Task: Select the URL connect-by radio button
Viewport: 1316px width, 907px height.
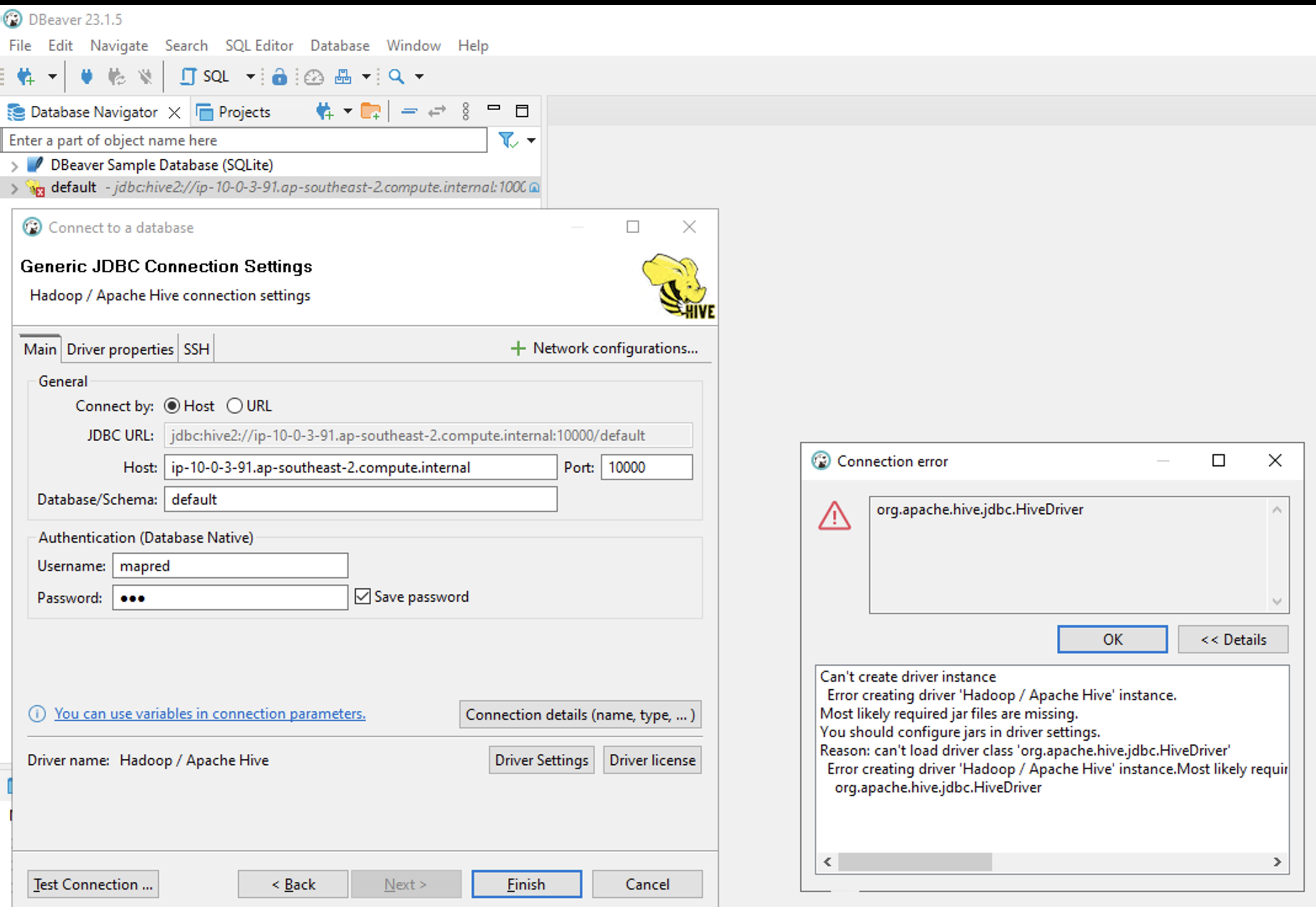Action: click(235, 406)
